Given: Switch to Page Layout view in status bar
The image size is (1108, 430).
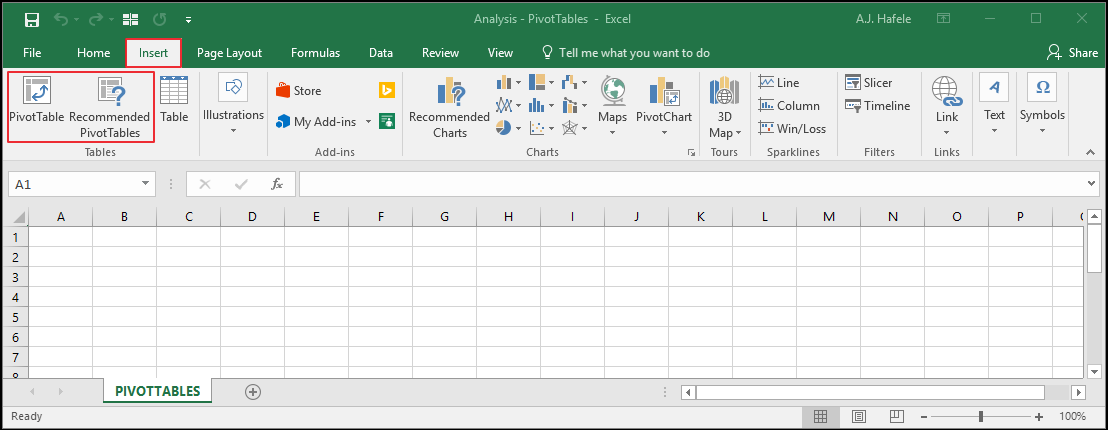Looking at the screenshot, I should [859, 417].
